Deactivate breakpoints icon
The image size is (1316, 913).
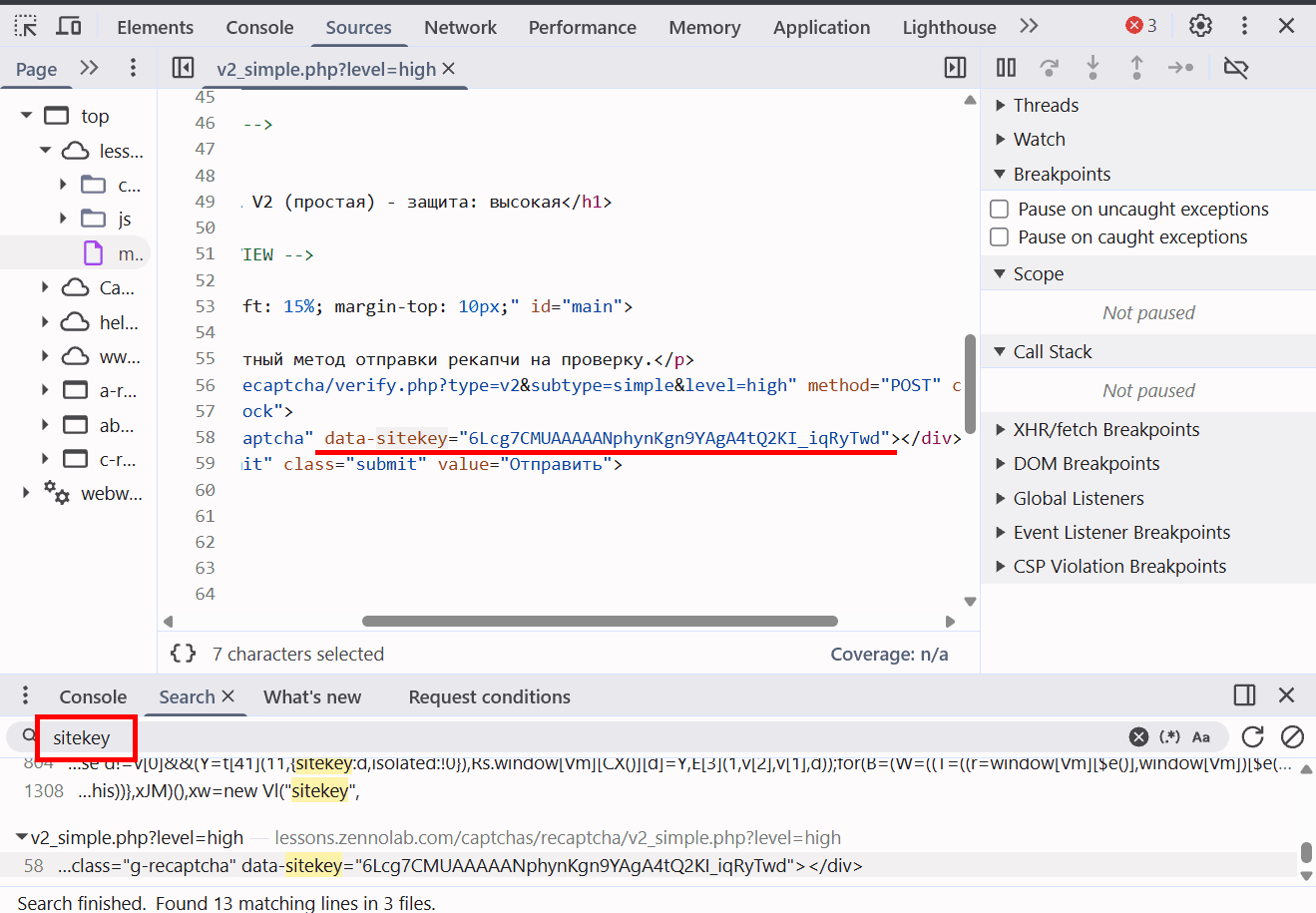click(1236, 68)
